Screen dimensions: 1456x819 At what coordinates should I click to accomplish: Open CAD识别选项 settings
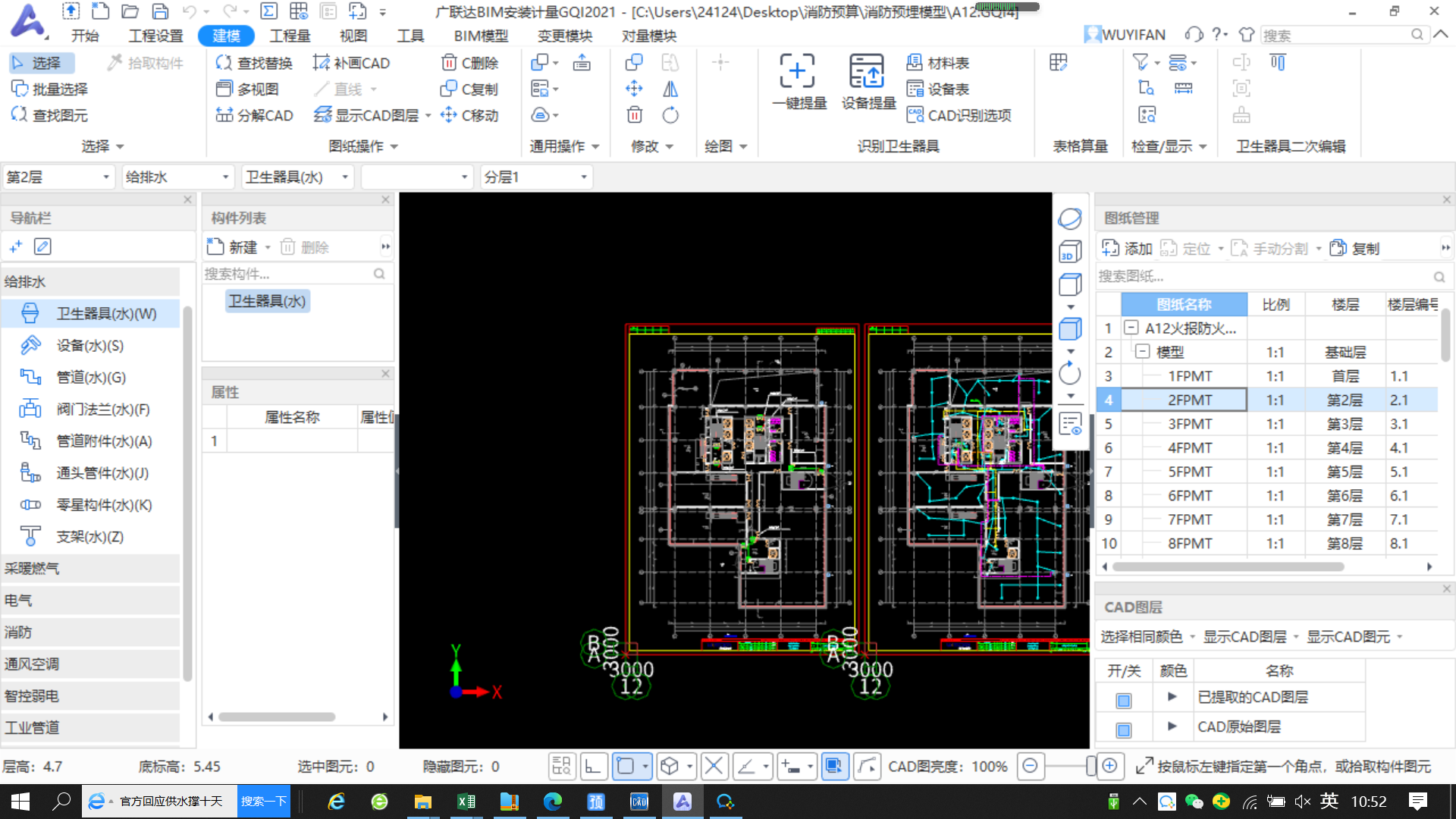[x=959, y=115]
